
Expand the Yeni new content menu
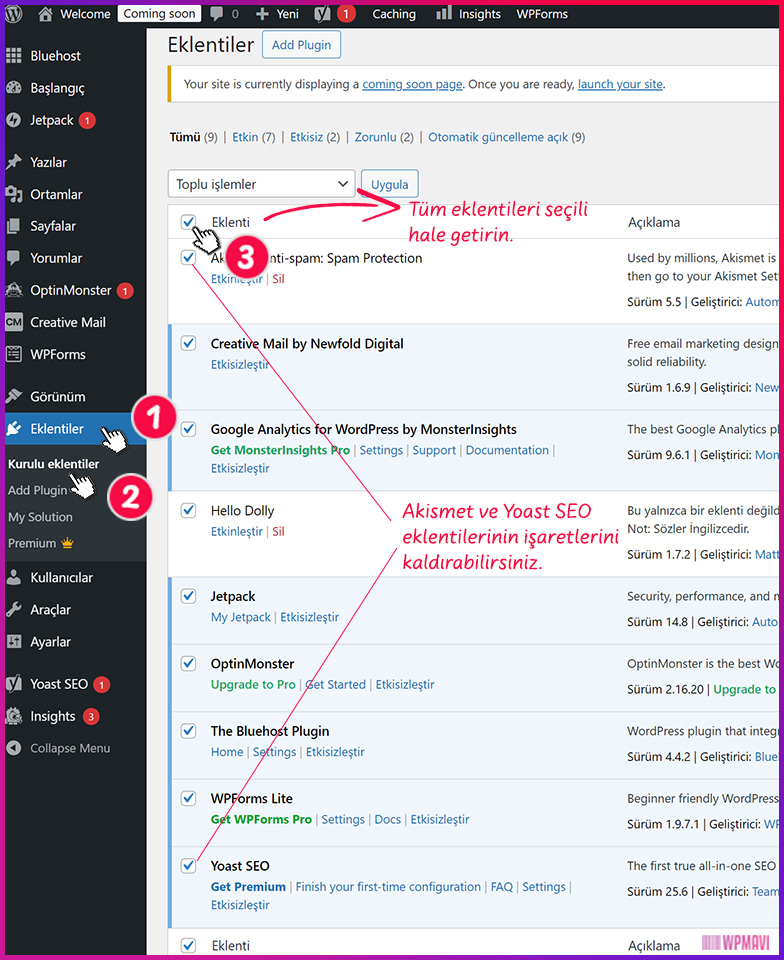pos(277,14)
